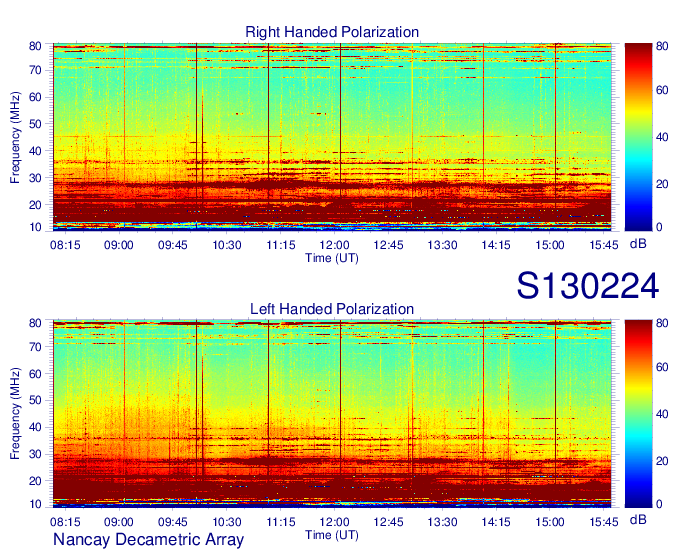The image size is (680, 552).
Task: Click the 10 MHz tick on Right Handed frequency axis
Action: tap(36, 227)
